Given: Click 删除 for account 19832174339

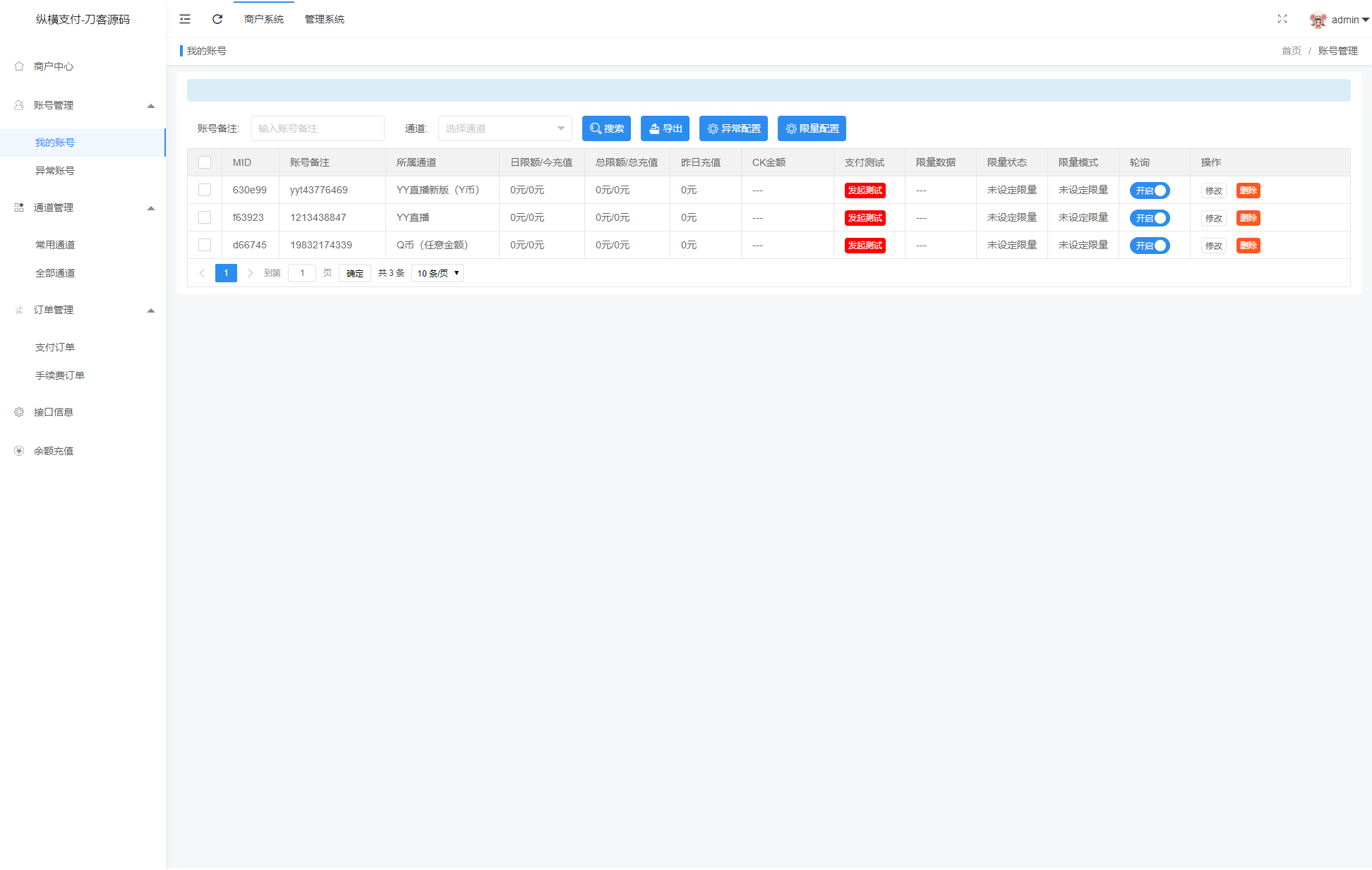Looking at the screenshot, I should tap(1248, 246).
